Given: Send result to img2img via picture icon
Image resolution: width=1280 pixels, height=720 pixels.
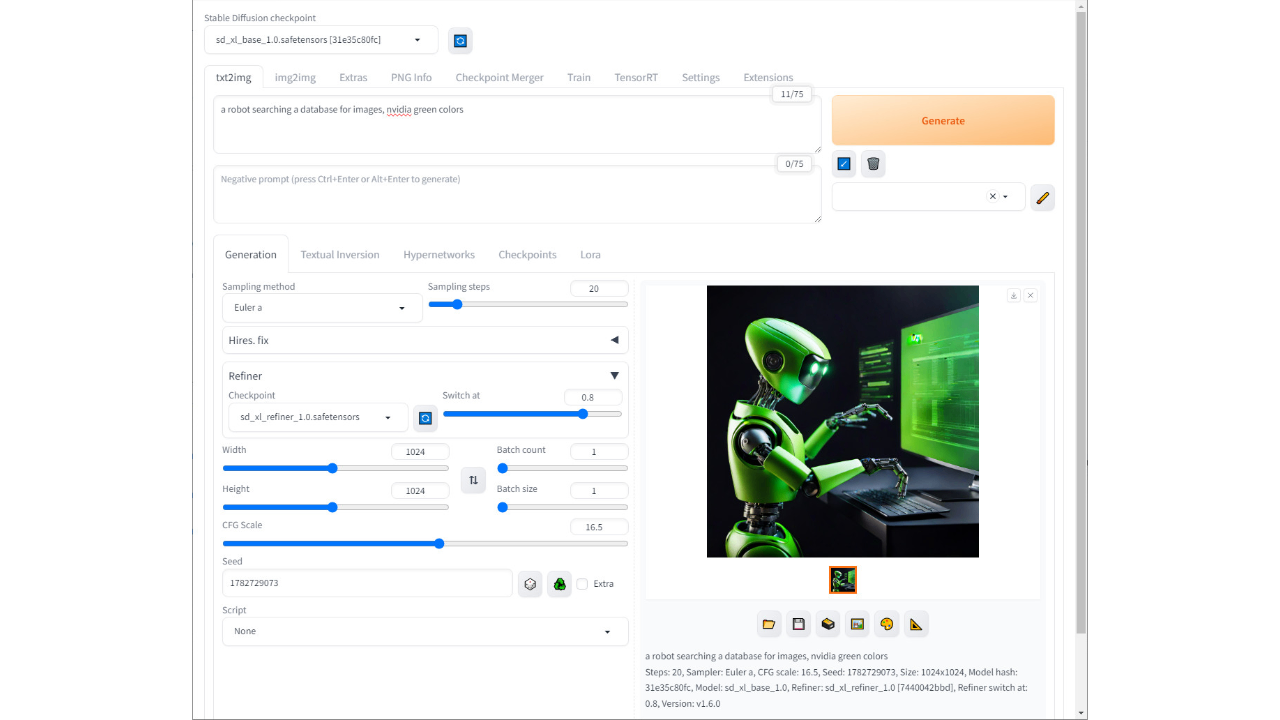Looking at the screenshot, I should click(x=857, y=623).
